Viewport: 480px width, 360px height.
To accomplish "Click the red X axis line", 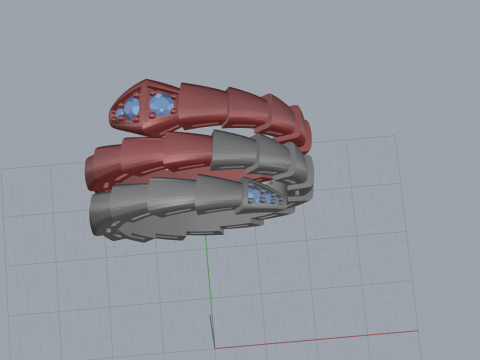I will 316,339.
